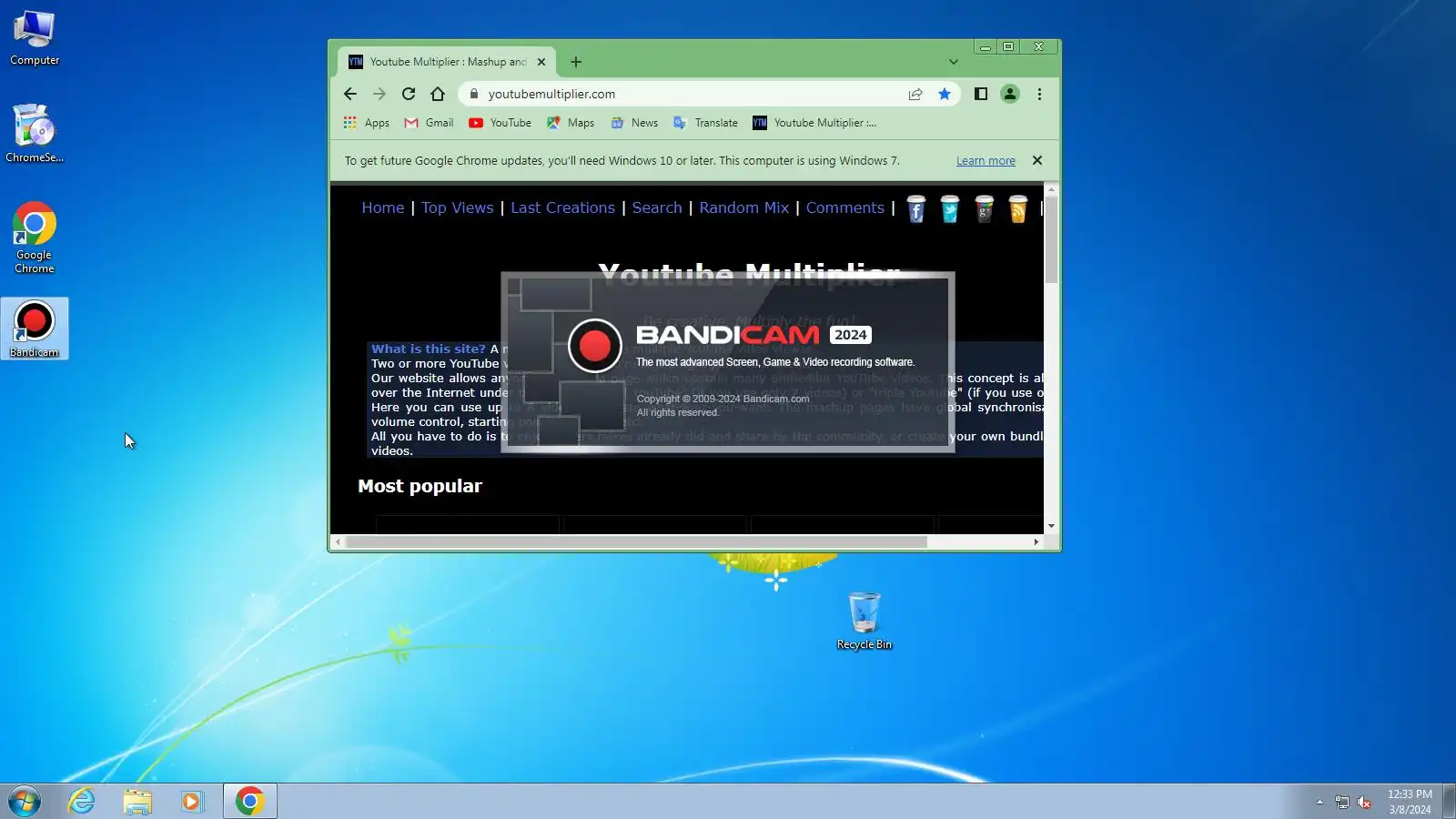Open the Last Creations menu link
This screenshot has height=819, width=1456.
(x=563, y=207)
